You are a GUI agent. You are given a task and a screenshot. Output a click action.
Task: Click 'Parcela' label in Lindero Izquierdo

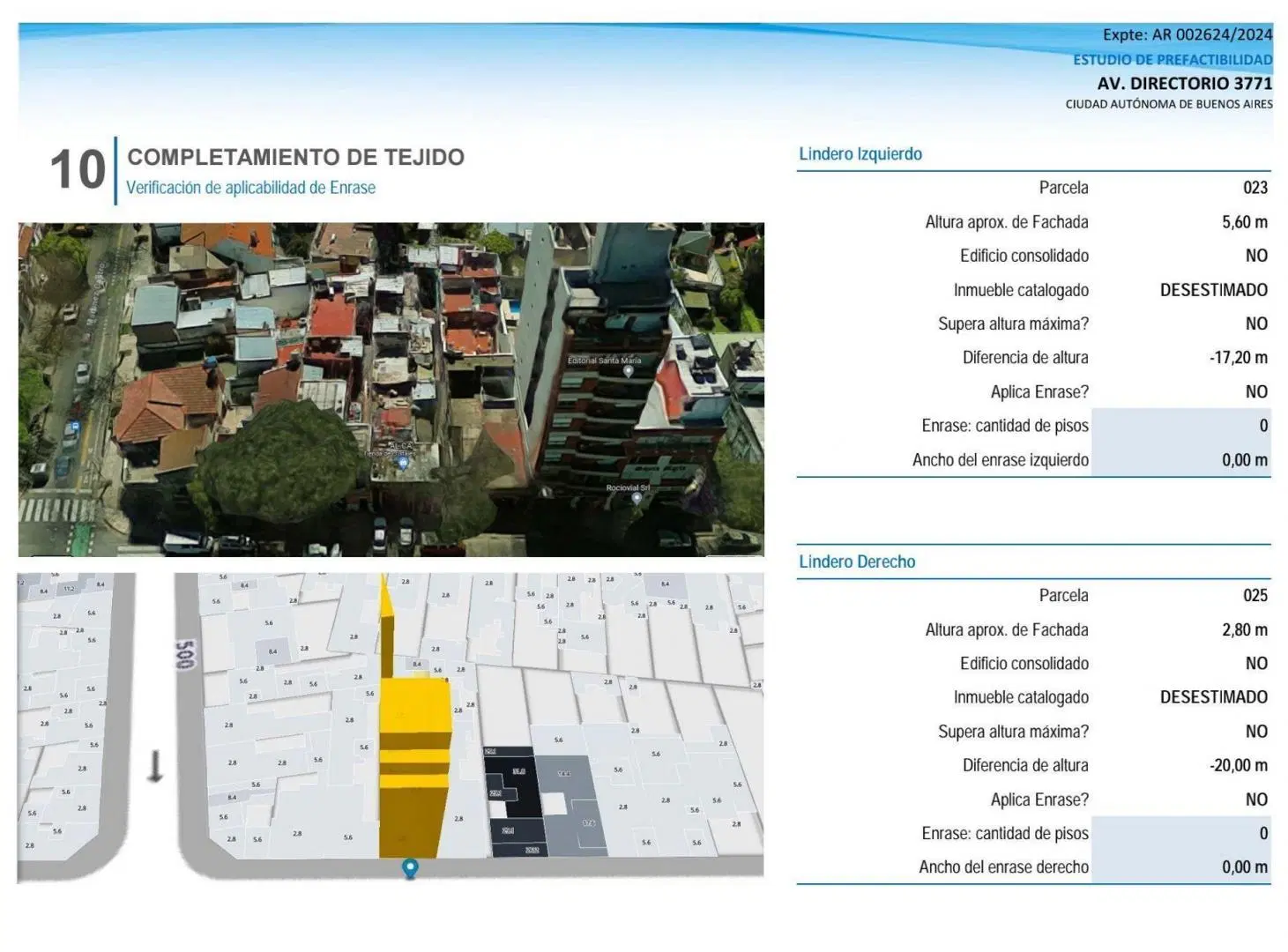tap(1063, 188)
